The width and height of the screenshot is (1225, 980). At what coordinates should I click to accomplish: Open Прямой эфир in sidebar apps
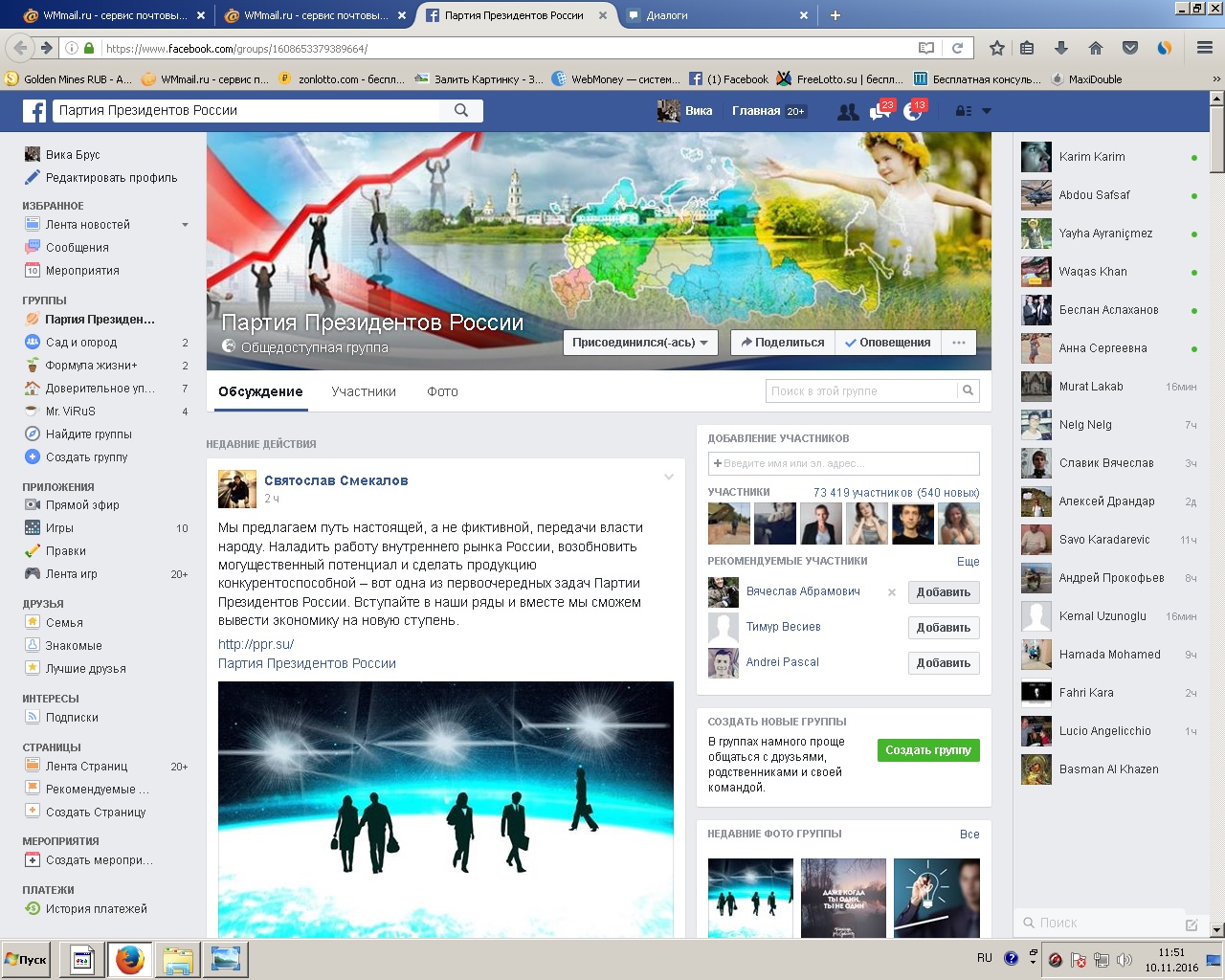82,504
